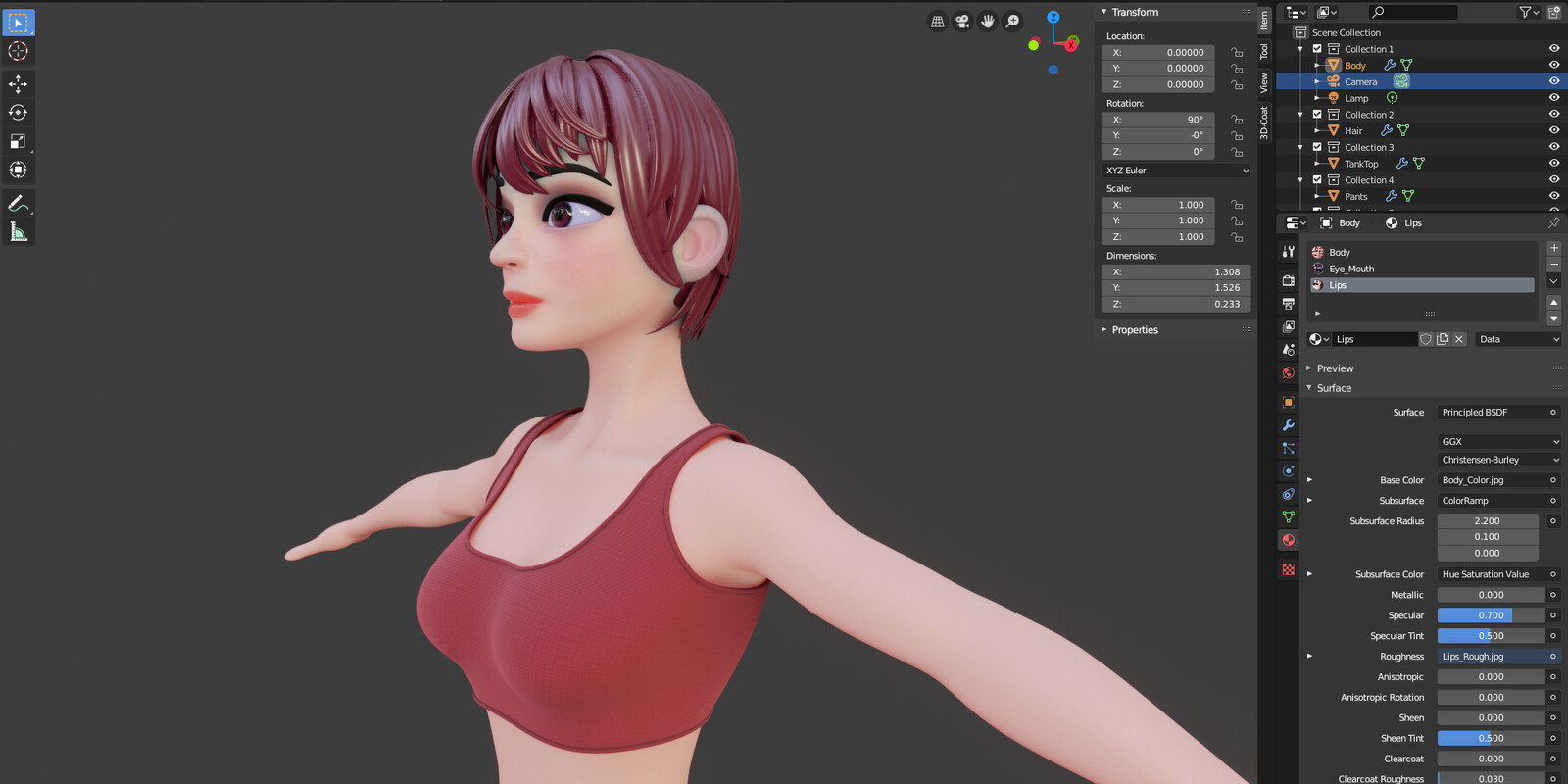Open the Texture properties checker icon
Image resolution: width=1568 pixels, height=784 pixels.
pyautogui.click(x=1289, y=569)
